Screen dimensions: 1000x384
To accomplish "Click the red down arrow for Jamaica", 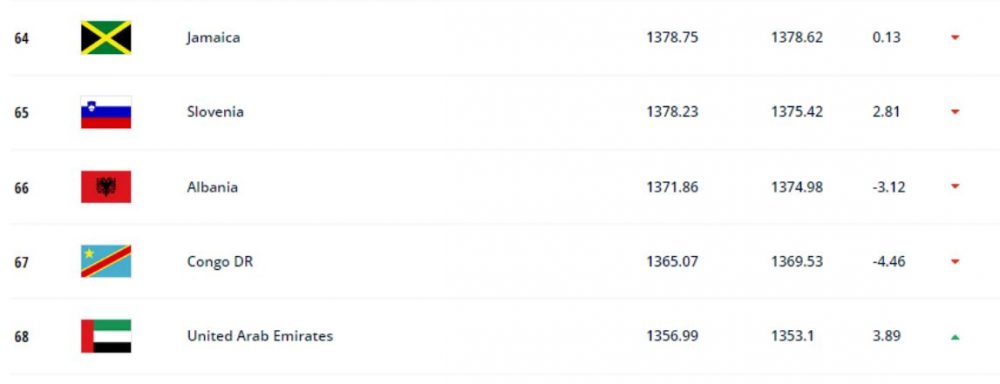I will click(x=955, y=38).
